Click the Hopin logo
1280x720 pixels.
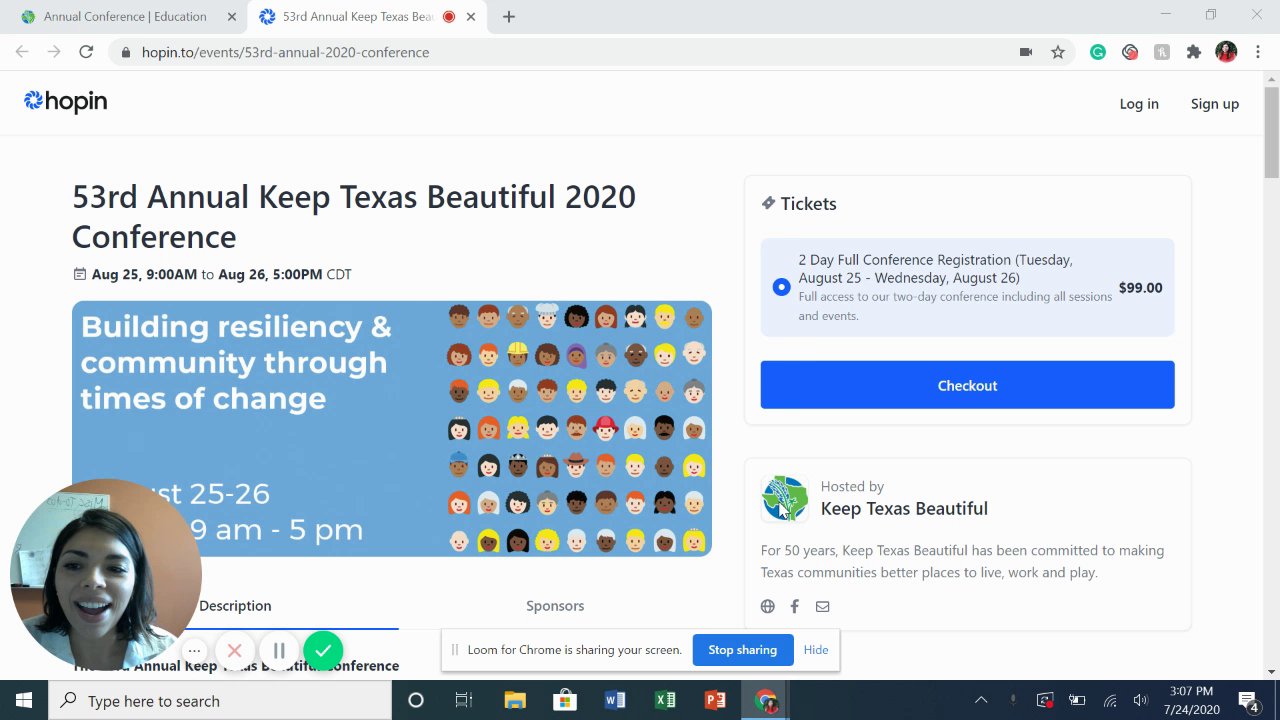(x=66, y=101)
